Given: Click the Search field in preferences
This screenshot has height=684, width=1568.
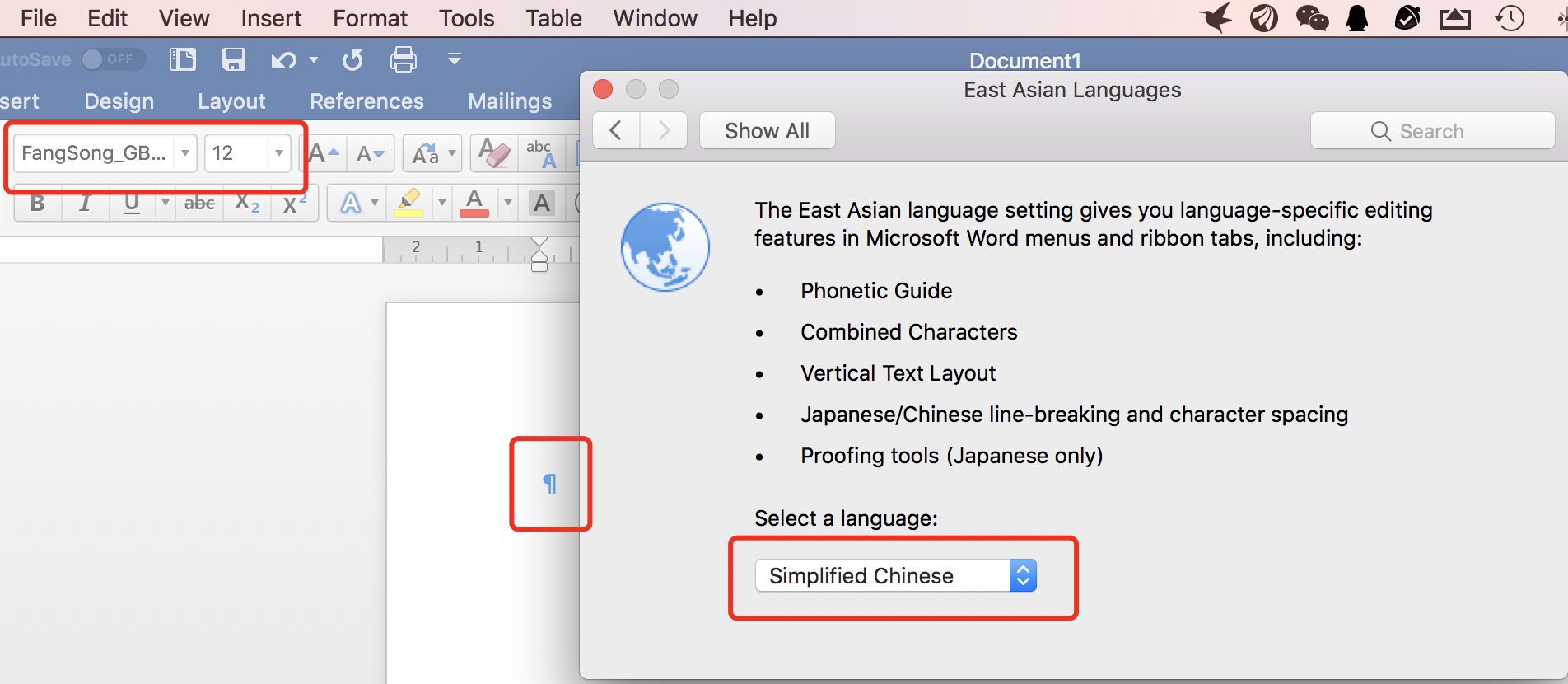Looking at the screenshot, I should (1432, 131).
